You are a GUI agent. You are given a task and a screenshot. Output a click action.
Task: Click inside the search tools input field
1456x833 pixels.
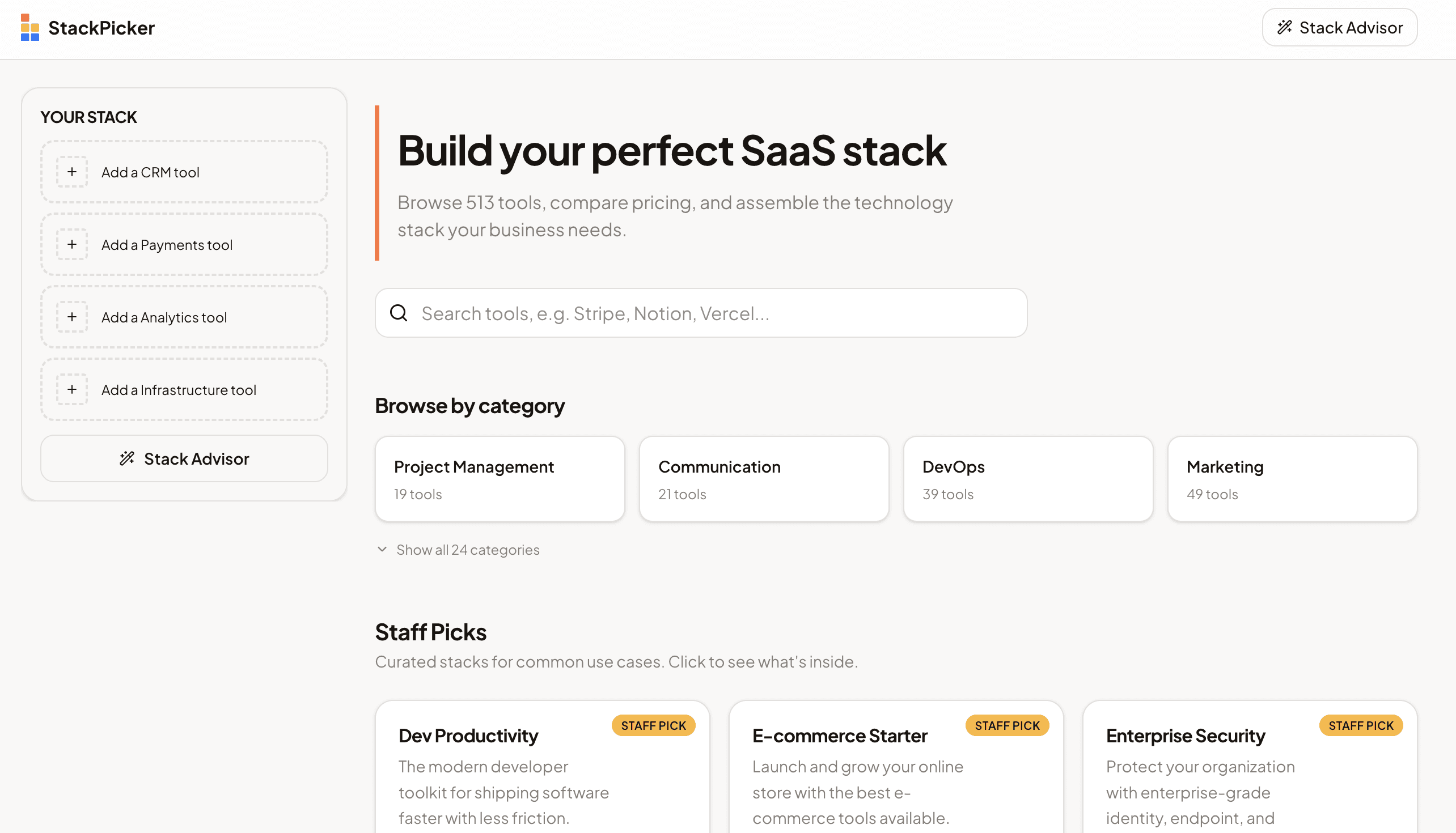pyautogui.click(x=687, y=313)
